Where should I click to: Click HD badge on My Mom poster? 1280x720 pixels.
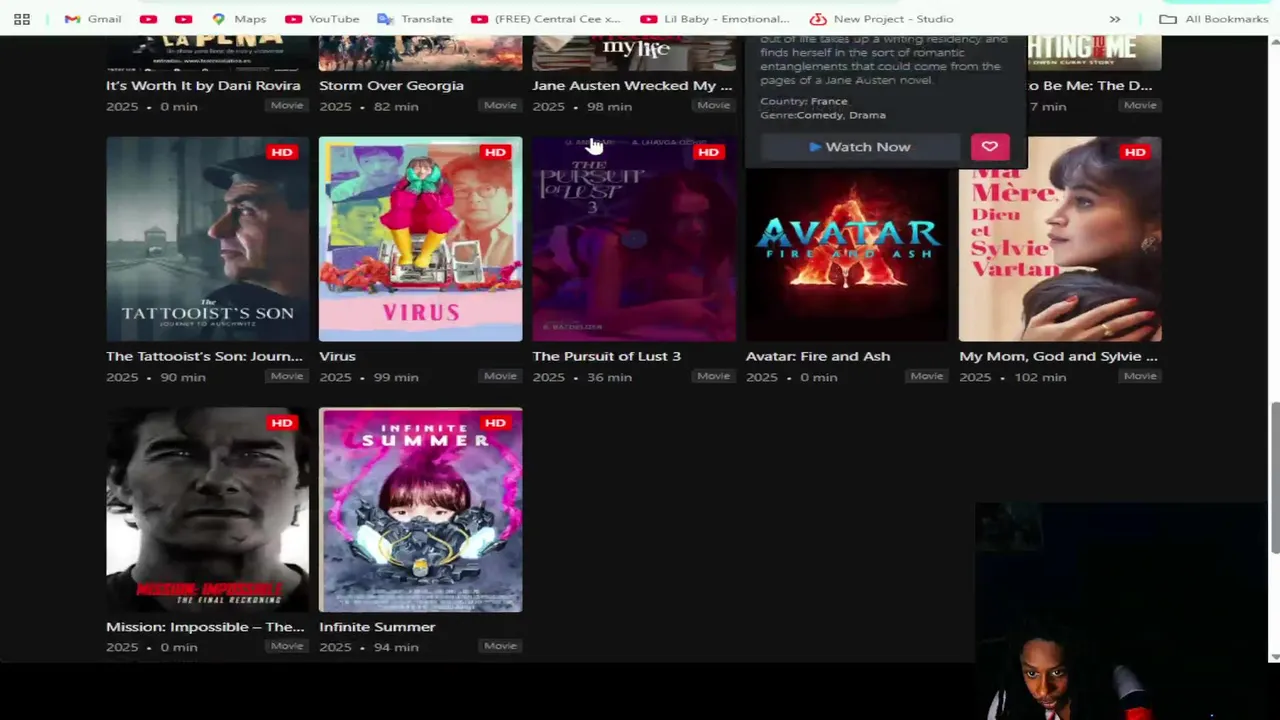coord(1134,152)
